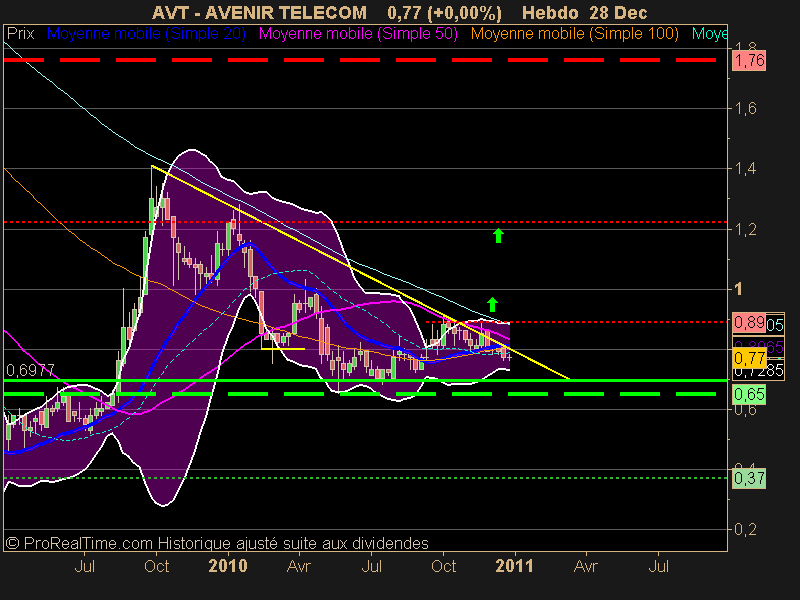Viewport: 800px width, 600px height.
Task: Click the Oct axis label preceding 2010
Action: coord(157,566)
